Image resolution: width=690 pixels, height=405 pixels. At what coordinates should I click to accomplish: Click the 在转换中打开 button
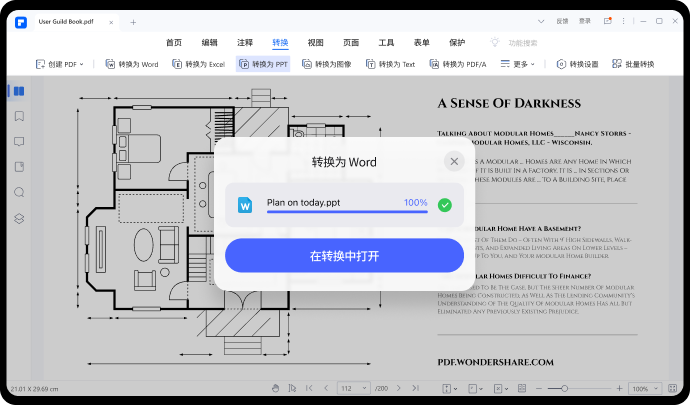tap(344, 256)
